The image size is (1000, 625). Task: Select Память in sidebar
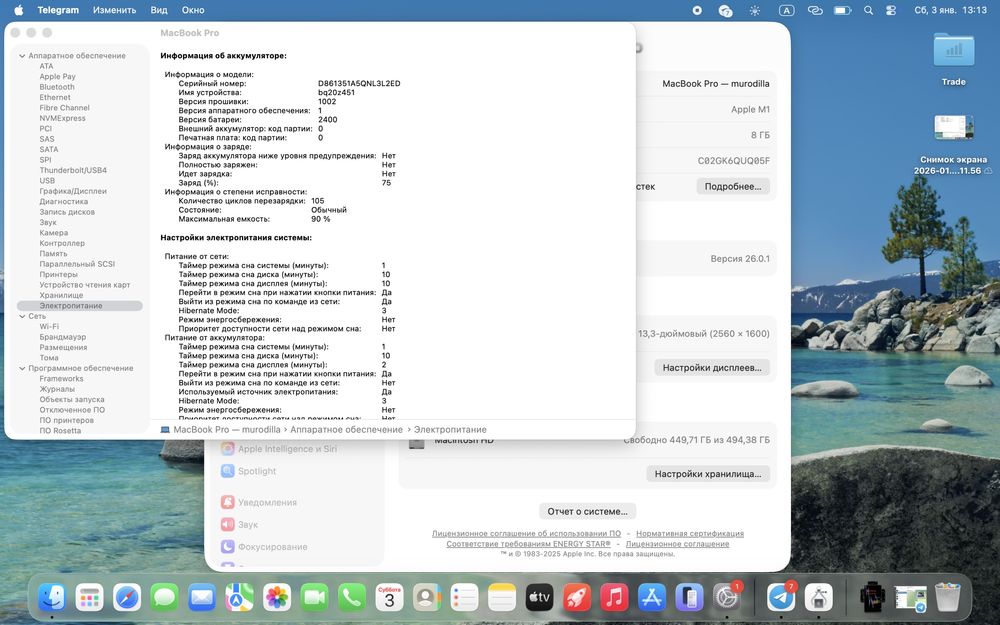point(53,254)
